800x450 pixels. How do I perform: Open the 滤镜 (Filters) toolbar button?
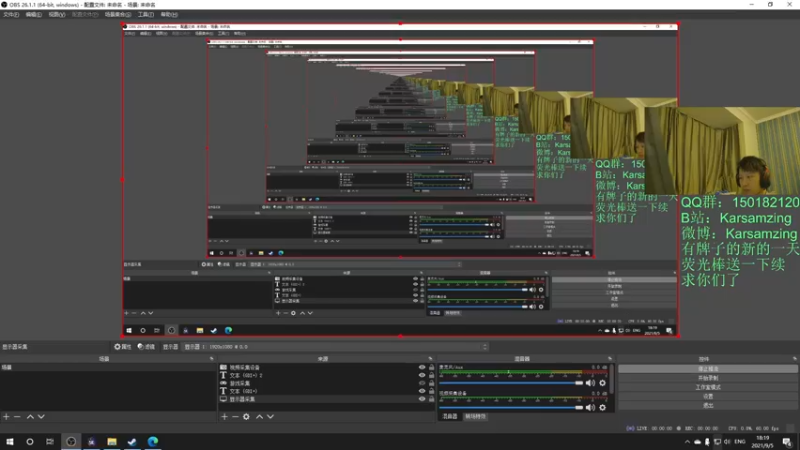click(146, 346)
